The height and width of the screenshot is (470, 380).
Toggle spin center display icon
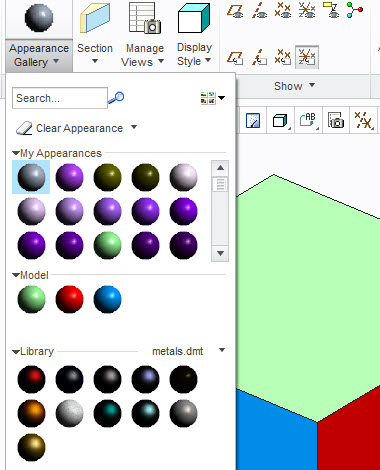(354, 10)
